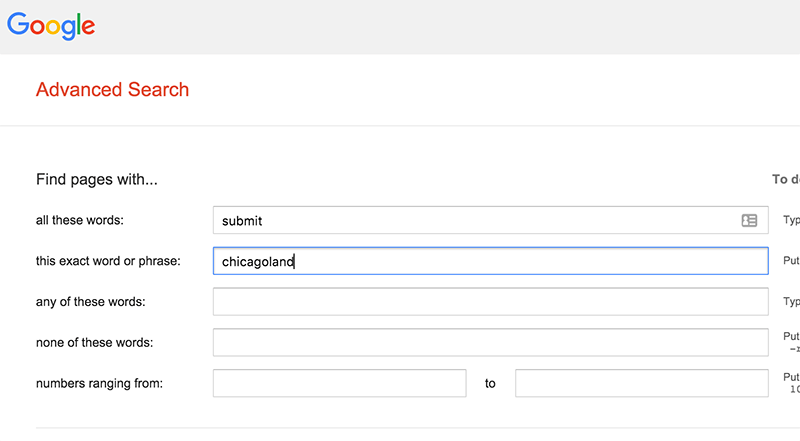Click the 'numbers ranging from' start field
Viewport: 800px width, 441px height.
[x=339, y=383]
